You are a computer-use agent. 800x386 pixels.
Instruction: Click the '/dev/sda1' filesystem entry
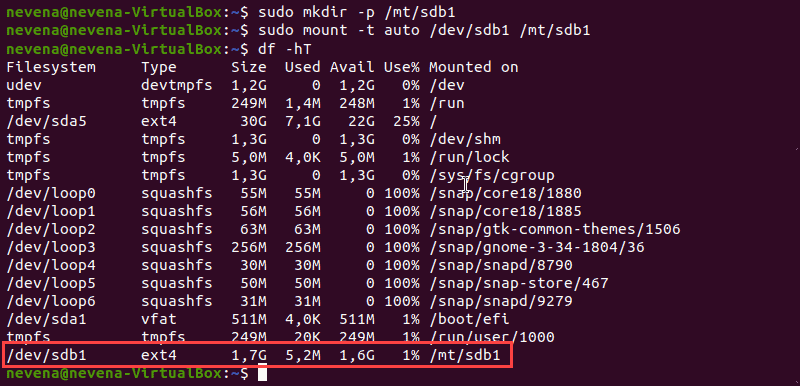pos(46,319)
